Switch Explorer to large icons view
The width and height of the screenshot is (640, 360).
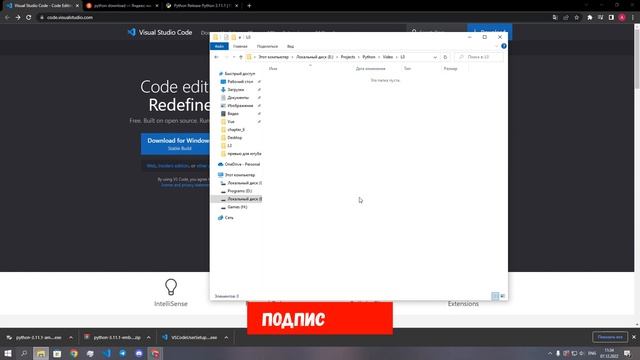pyautogui.click(x=502, y=296)
